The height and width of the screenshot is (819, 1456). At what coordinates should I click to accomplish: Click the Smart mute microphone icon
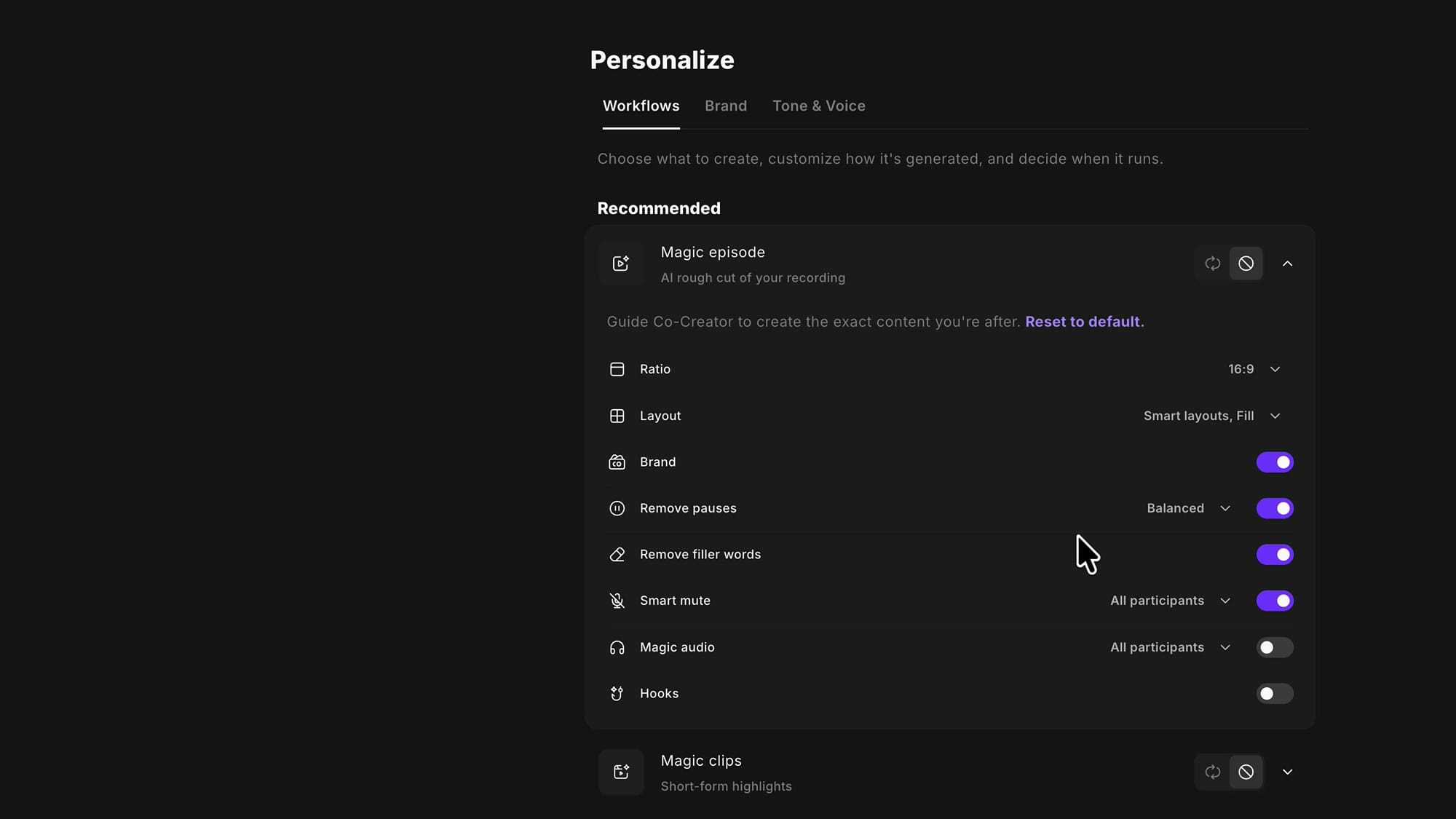tap(617, 601)
